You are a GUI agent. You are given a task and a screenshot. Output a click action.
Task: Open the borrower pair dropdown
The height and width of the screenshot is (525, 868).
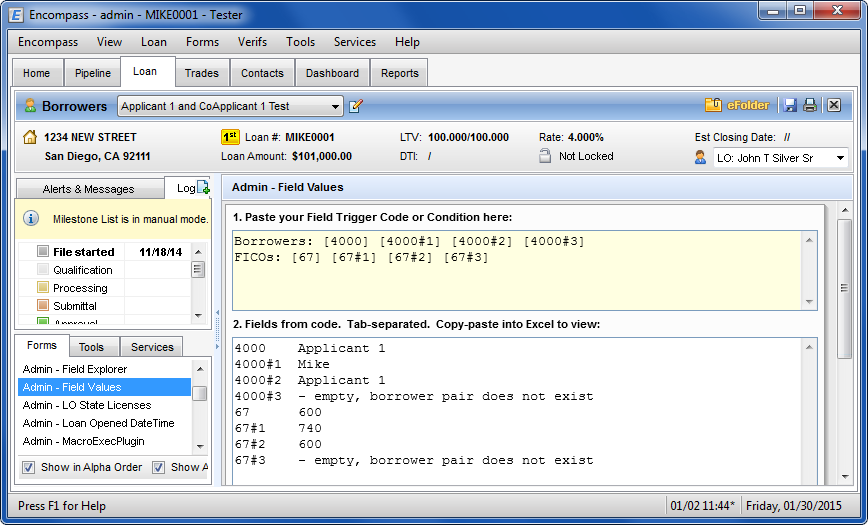[335, 106]
